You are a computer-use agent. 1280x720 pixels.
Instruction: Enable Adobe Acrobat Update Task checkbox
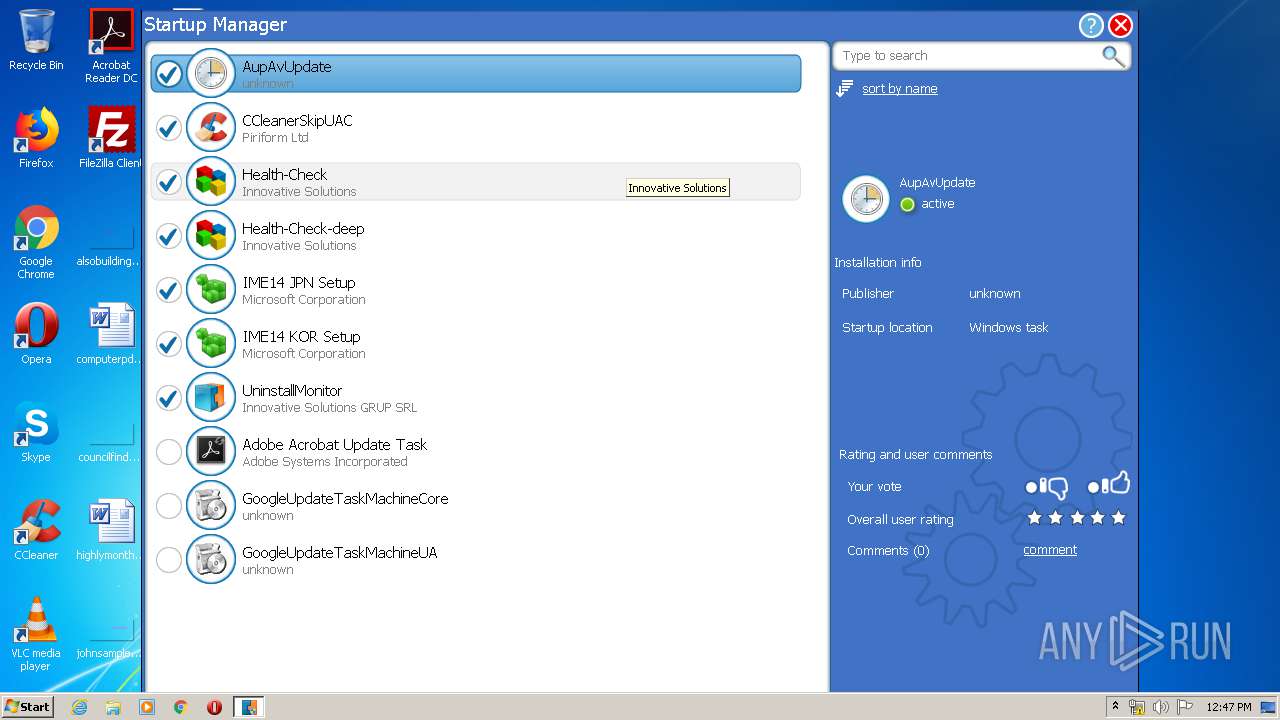[x=169, y=452]
